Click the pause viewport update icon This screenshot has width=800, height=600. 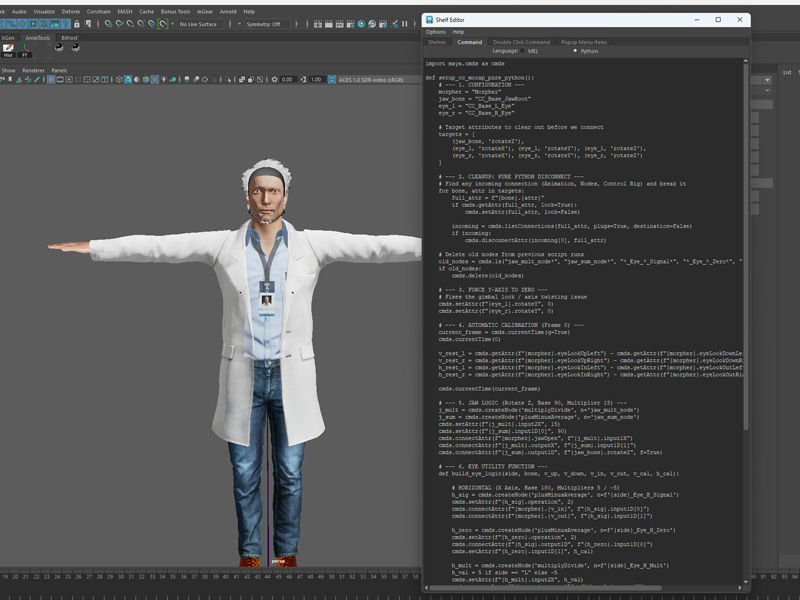(x=404, y=24)
